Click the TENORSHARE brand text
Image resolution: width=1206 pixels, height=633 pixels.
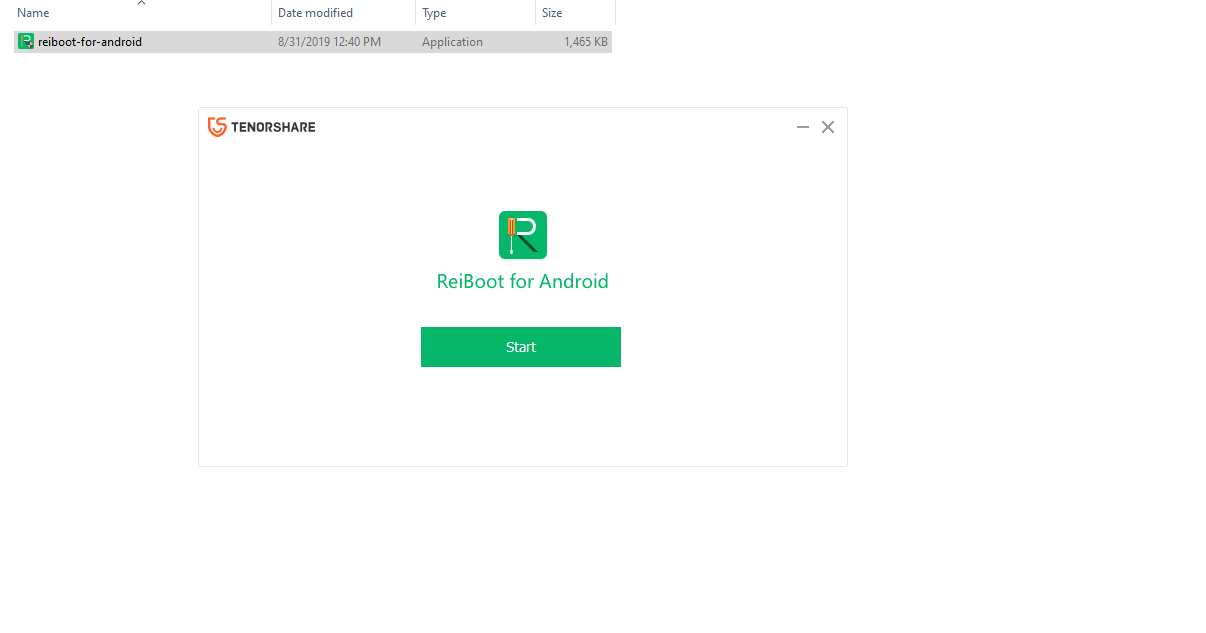(x=273, y=127)
